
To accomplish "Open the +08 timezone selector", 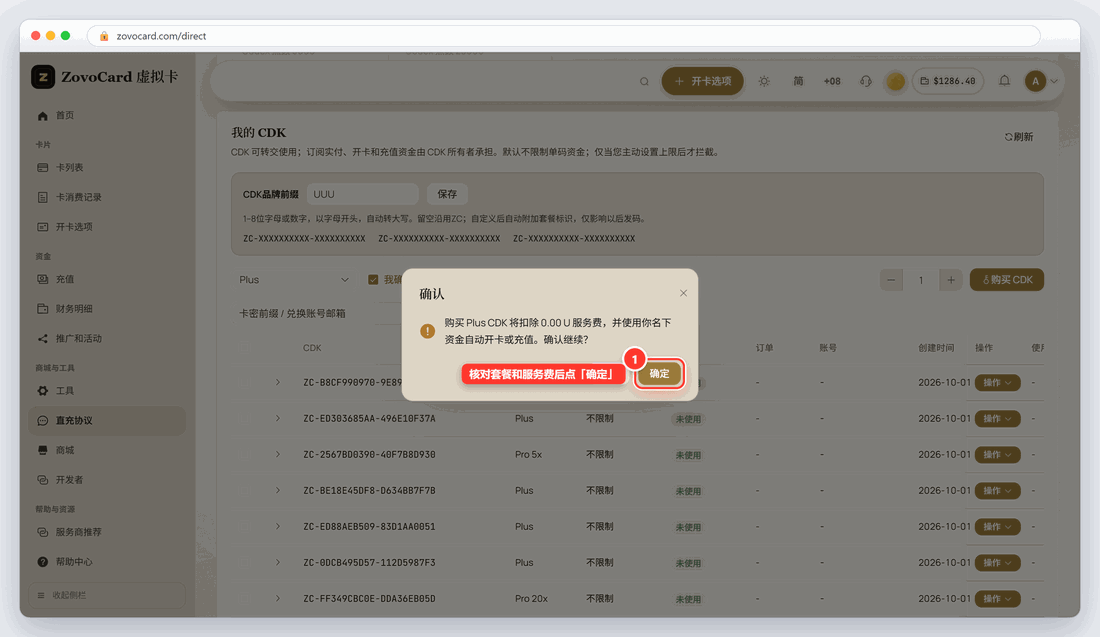I will (x=832, y=81).
